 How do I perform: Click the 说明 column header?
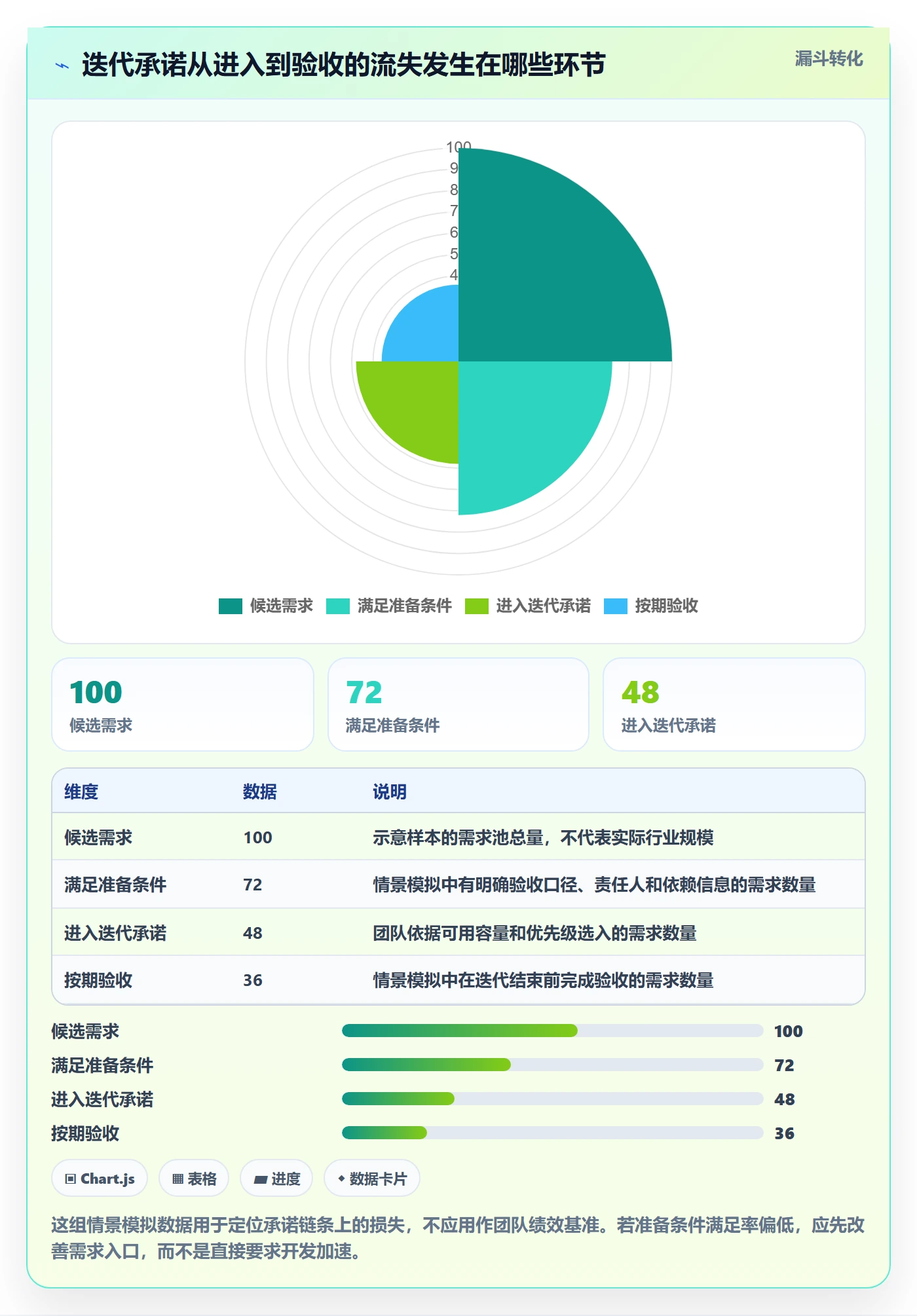click(390, 792)
